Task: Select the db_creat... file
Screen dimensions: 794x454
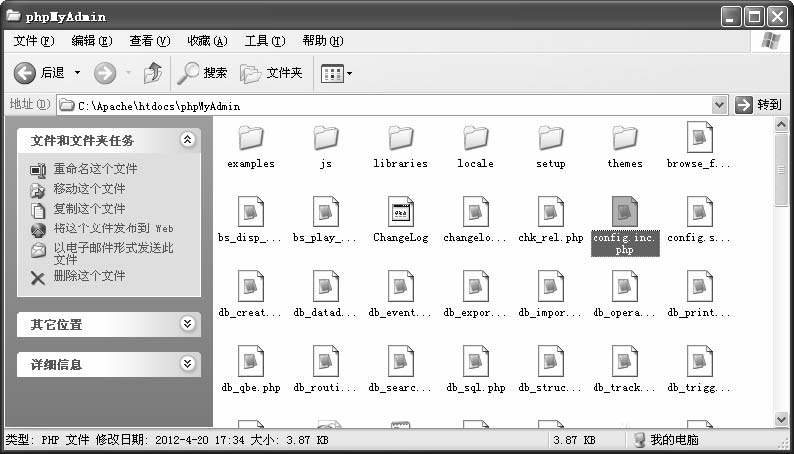Action: (x=250, y=295)
